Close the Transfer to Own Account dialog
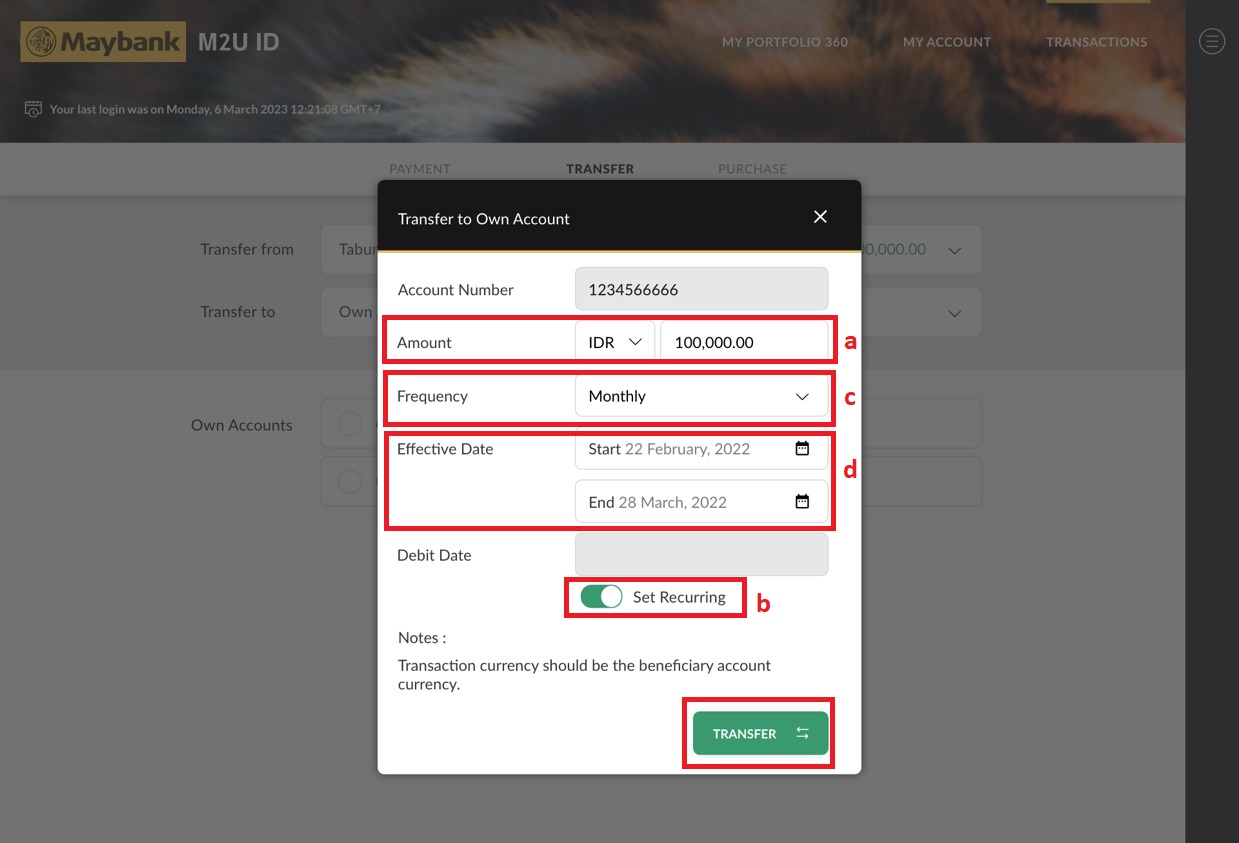The width and height of the screenshot is (1239, 843). tap(820, 217)
